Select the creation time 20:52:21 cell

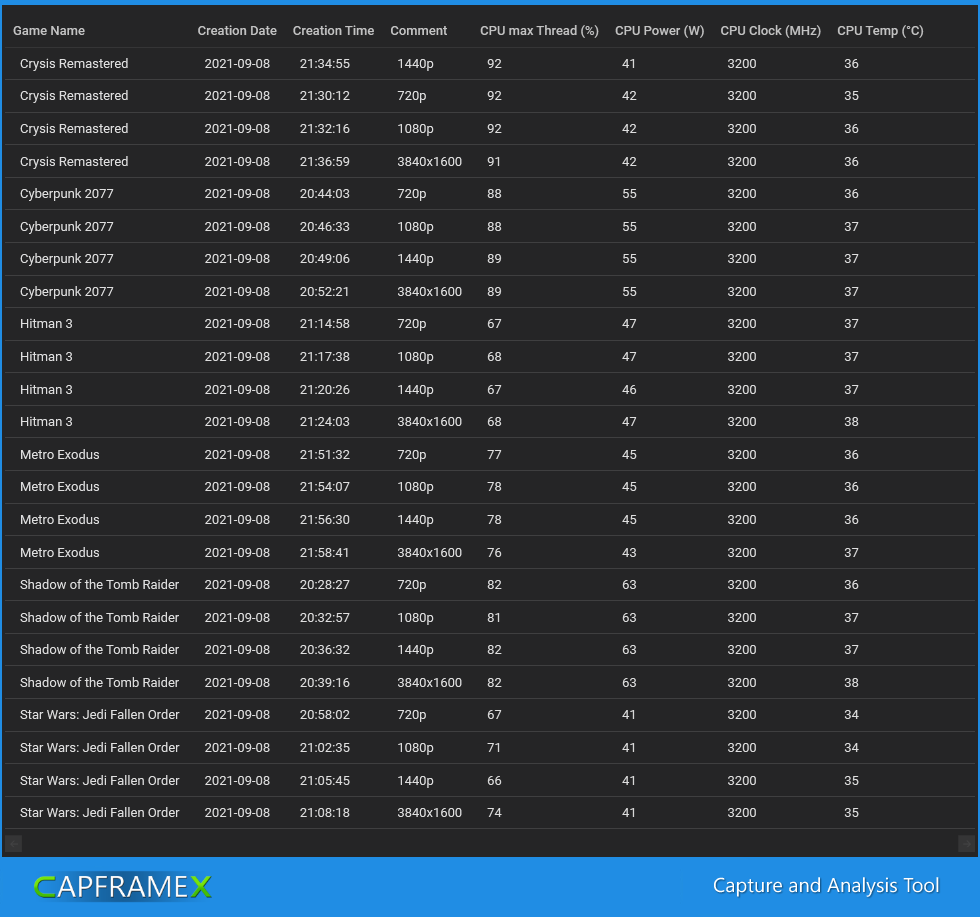(x=324, y=291)
